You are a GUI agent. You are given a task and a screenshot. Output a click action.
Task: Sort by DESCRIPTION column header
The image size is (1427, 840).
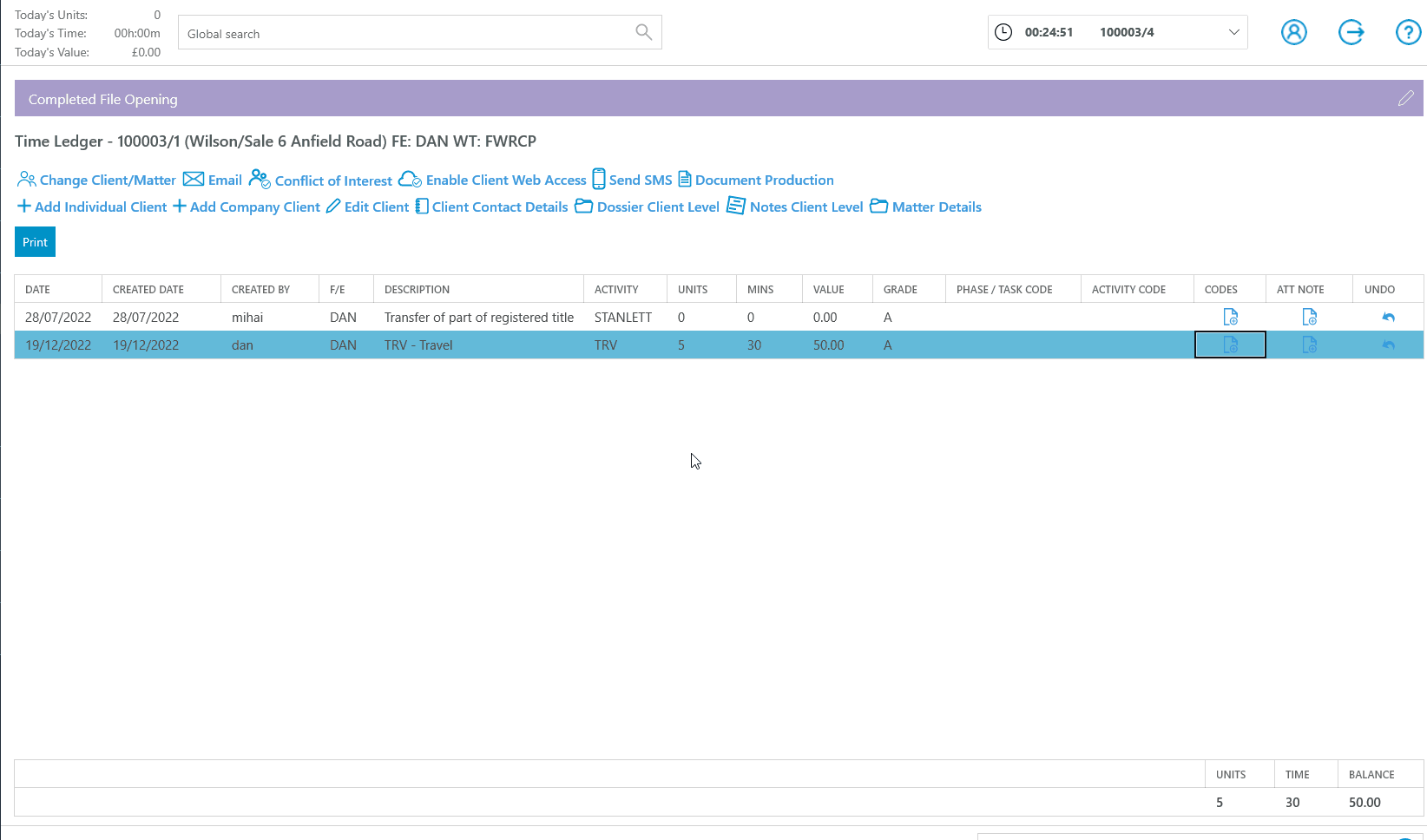point(479,289)
